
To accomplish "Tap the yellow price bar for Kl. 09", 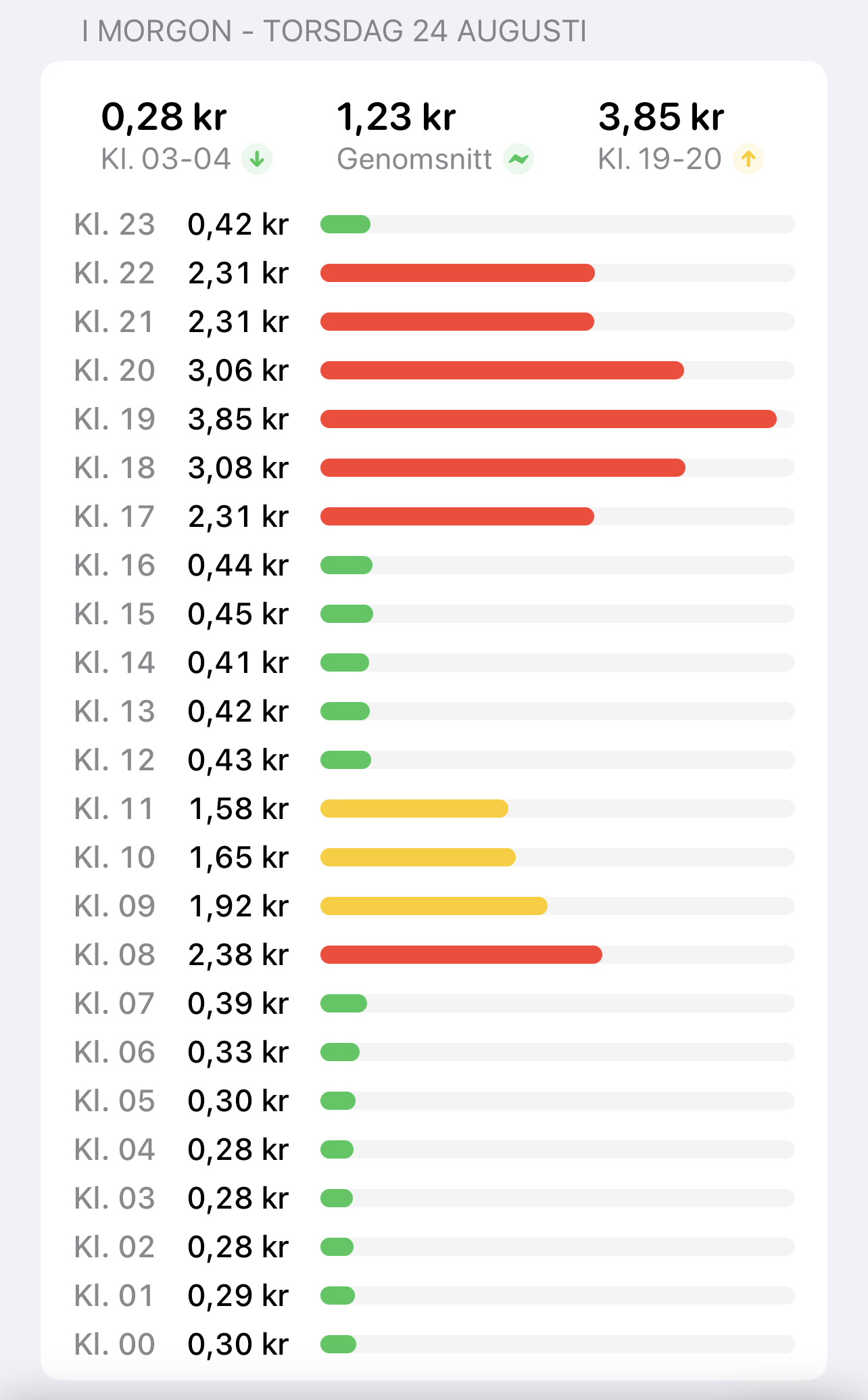I will 434,906.
